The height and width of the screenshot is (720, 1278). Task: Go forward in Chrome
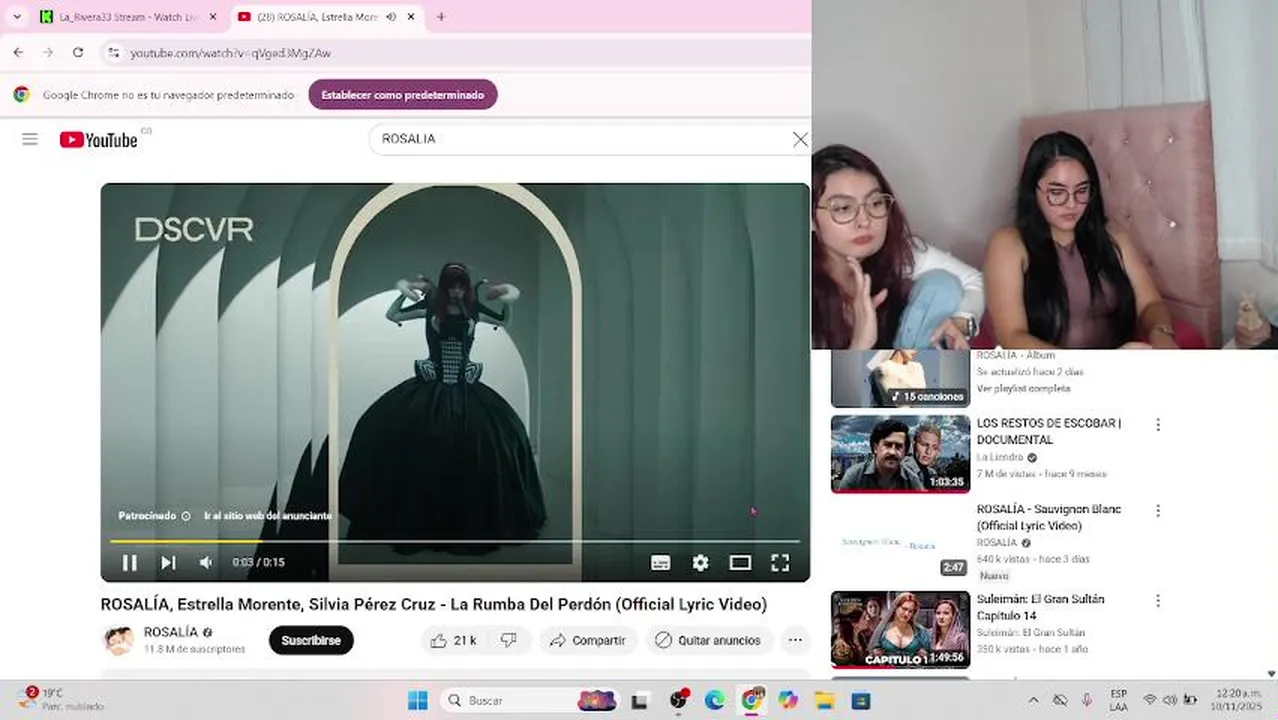click(48, 53)
